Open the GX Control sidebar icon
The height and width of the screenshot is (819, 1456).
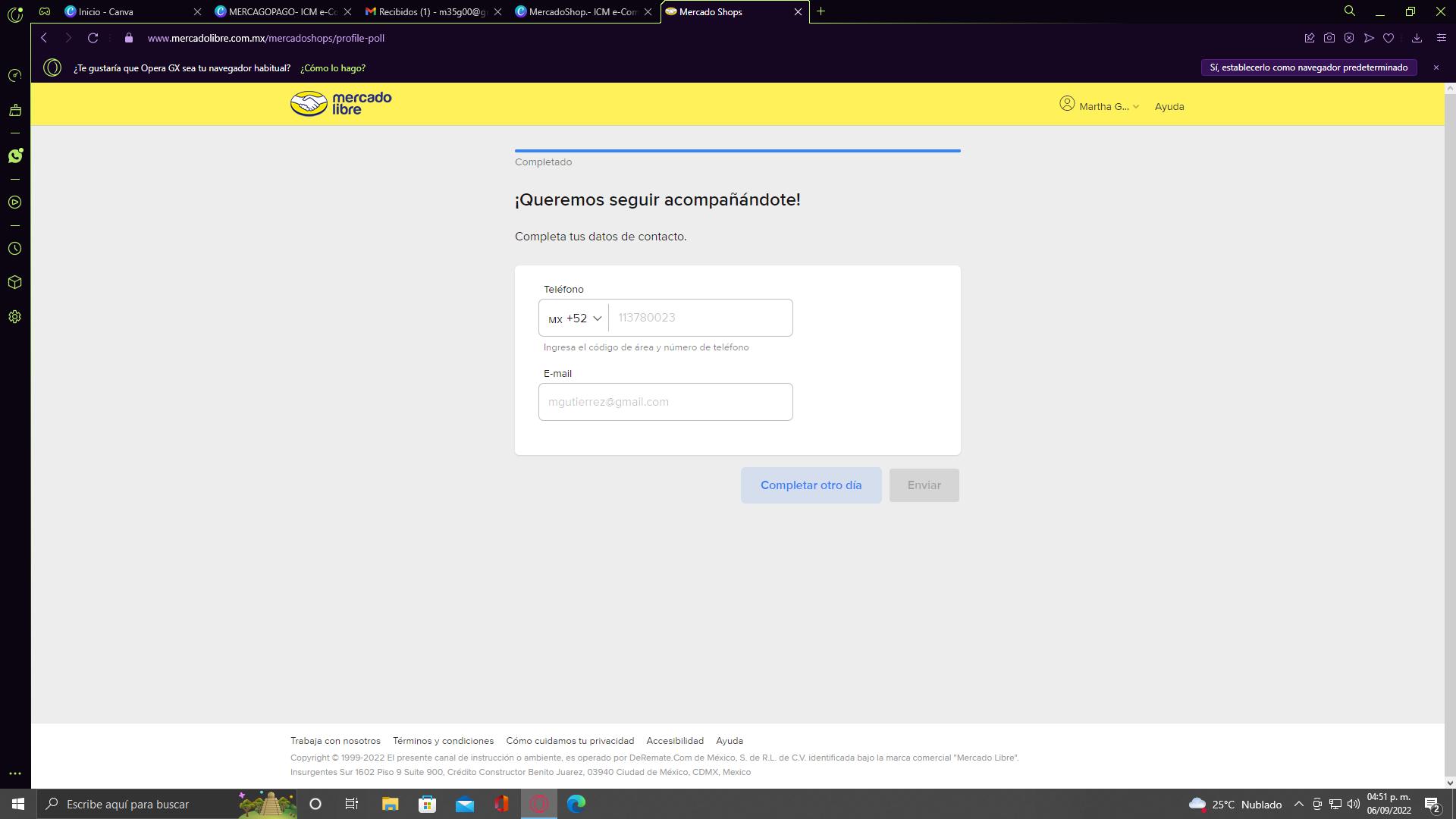click(15, 76)
